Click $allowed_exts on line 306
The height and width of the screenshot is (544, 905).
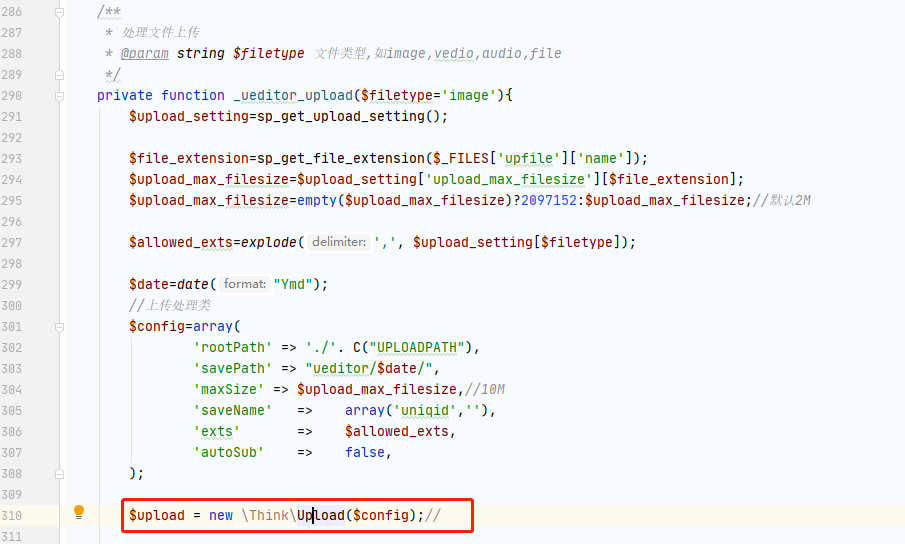point(397,432)
